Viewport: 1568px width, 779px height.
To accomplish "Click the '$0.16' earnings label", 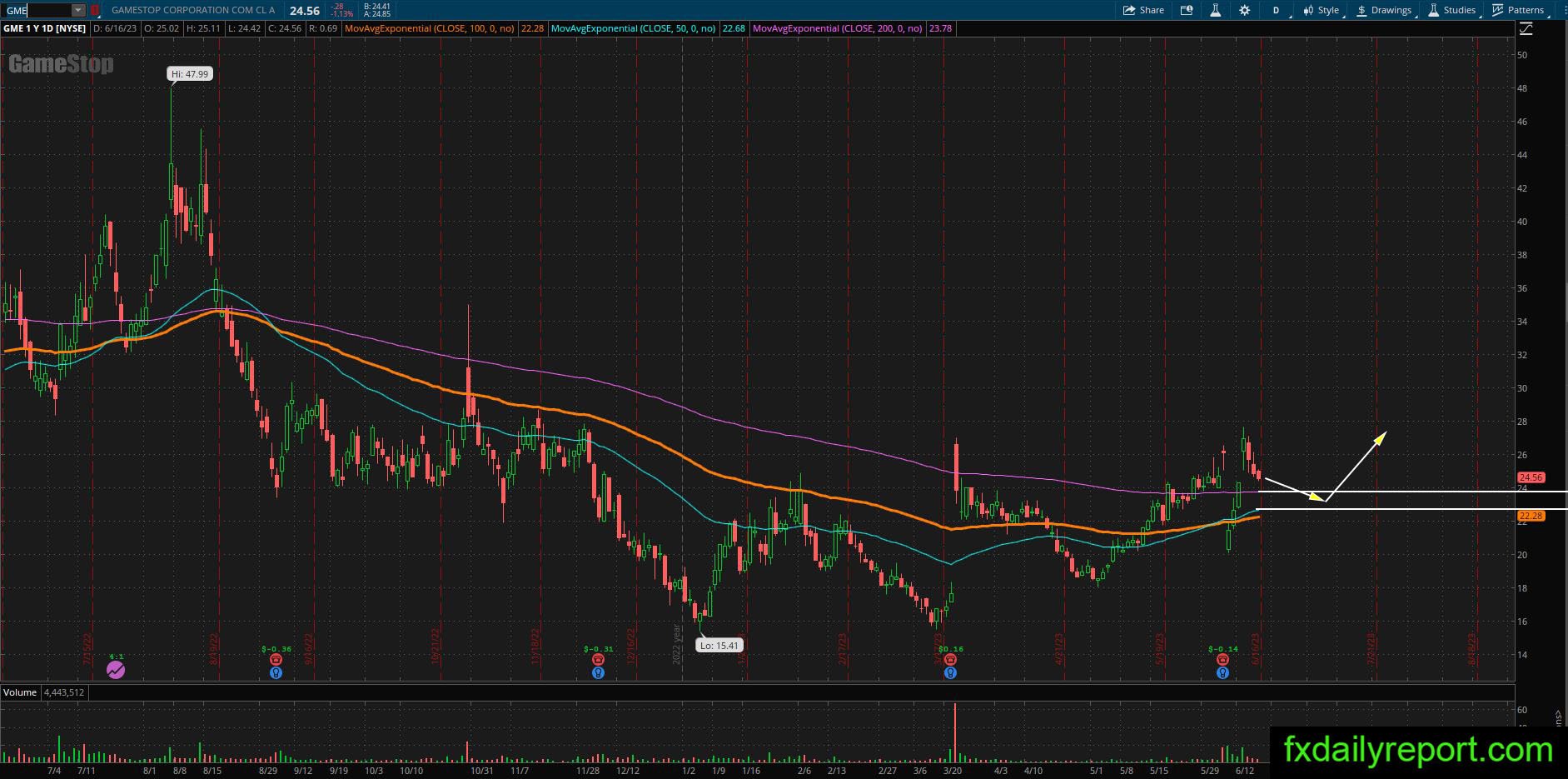I will click(x=950, y=649).
